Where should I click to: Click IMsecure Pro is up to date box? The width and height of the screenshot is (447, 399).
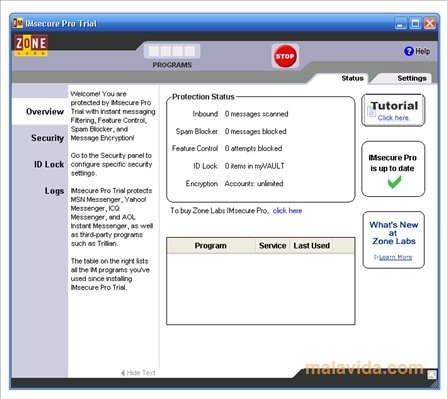[393, 169]
